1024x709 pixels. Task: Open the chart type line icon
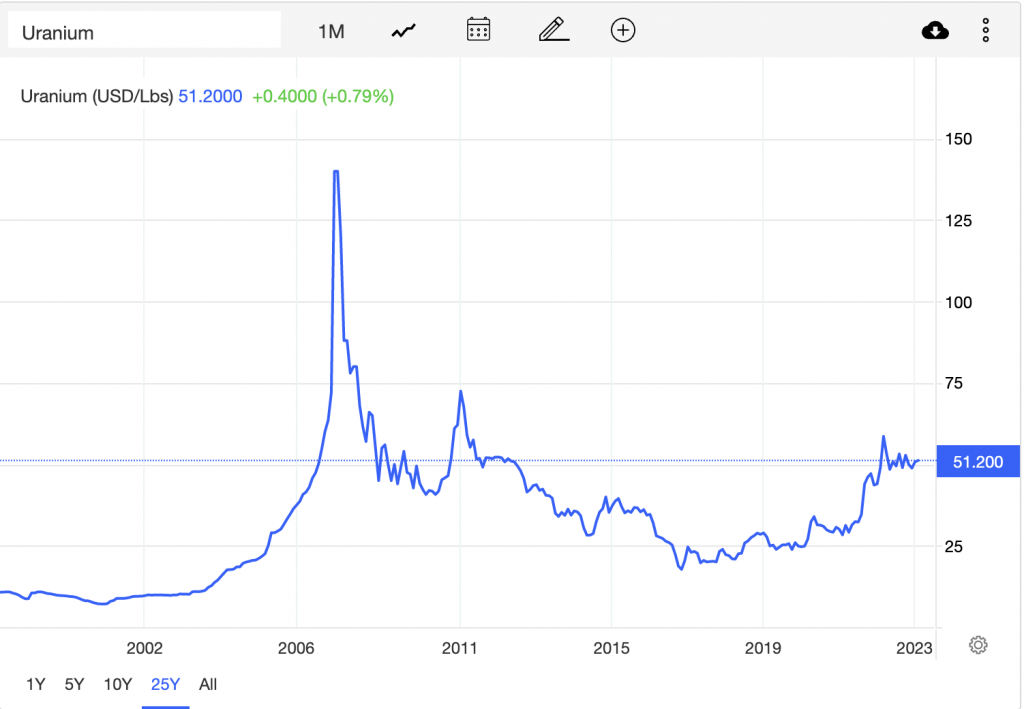(404, 31)
